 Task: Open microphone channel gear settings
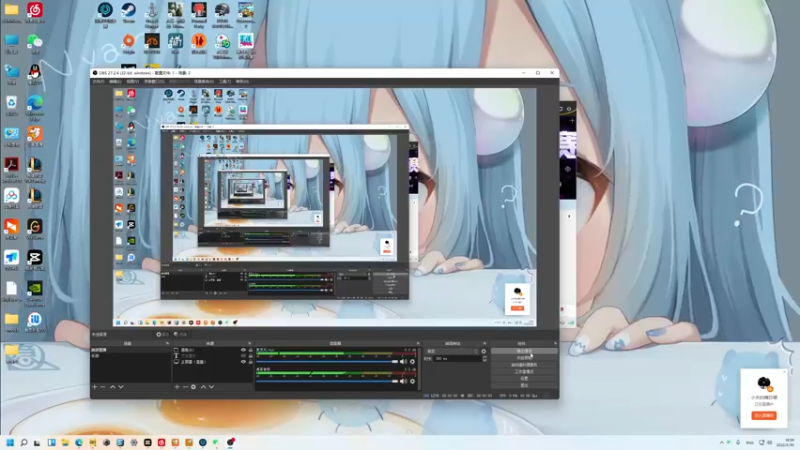tap(412, 362)
